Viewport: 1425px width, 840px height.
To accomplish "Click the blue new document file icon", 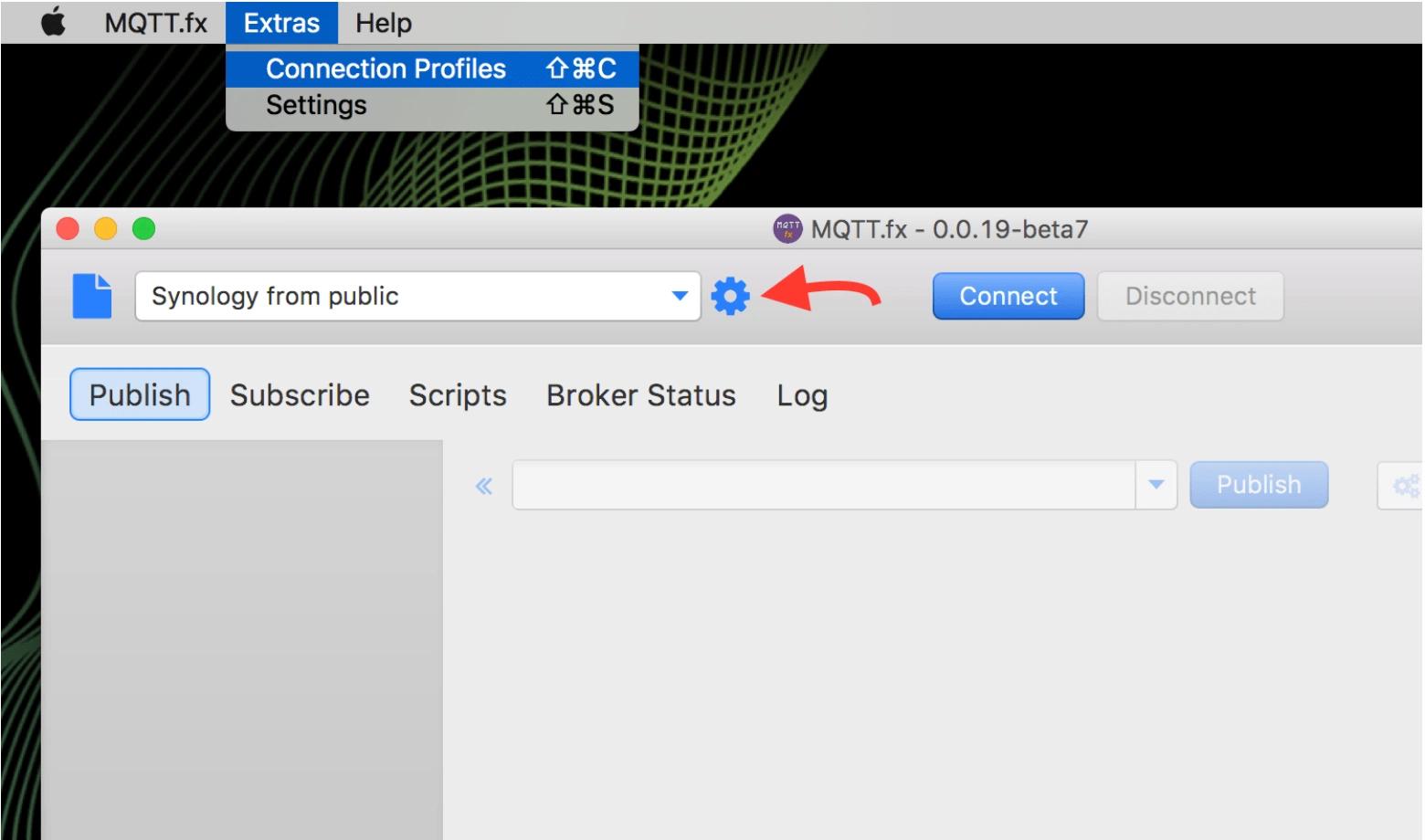I will 92,297.
